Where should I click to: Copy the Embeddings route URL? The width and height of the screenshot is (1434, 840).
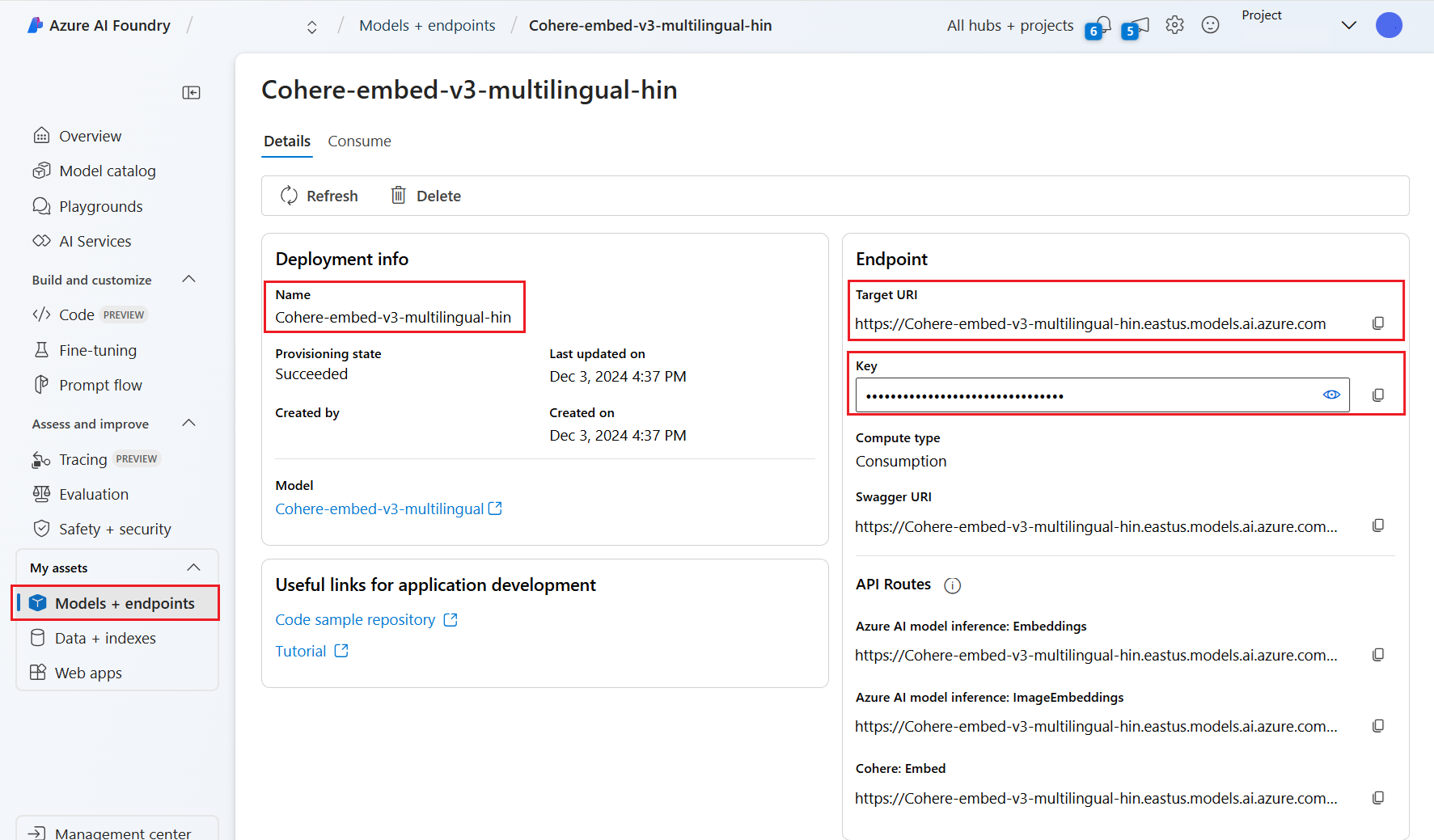tap(1378, 655)
